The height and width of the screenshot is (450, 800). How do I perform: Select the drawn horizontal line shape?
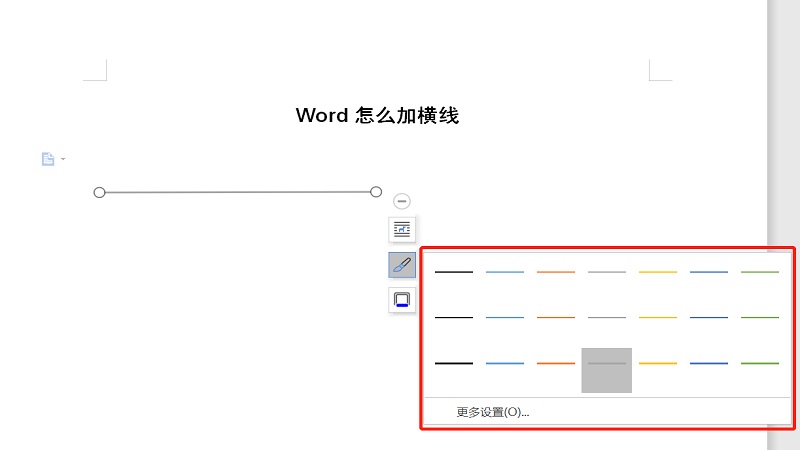click(x=238, y=192)
